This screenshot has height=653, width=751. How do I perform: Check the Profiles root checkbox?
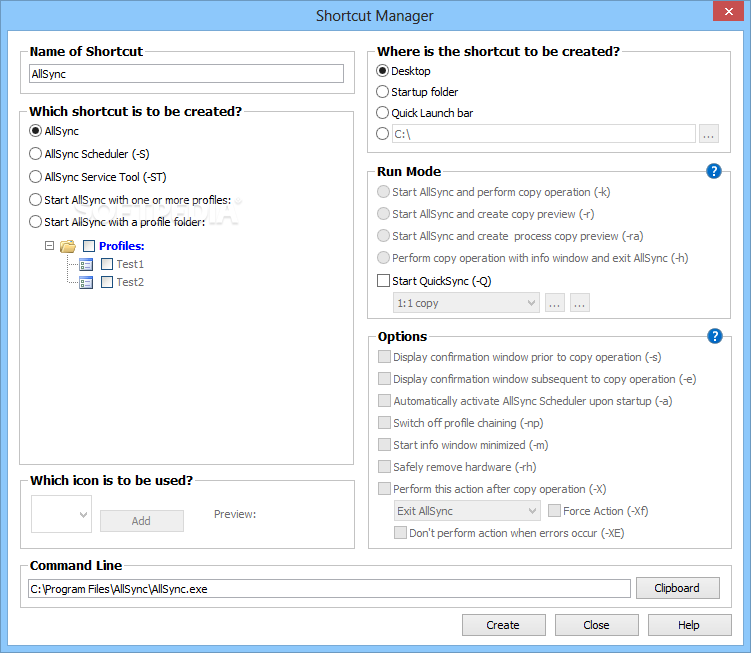coord(89,246)
